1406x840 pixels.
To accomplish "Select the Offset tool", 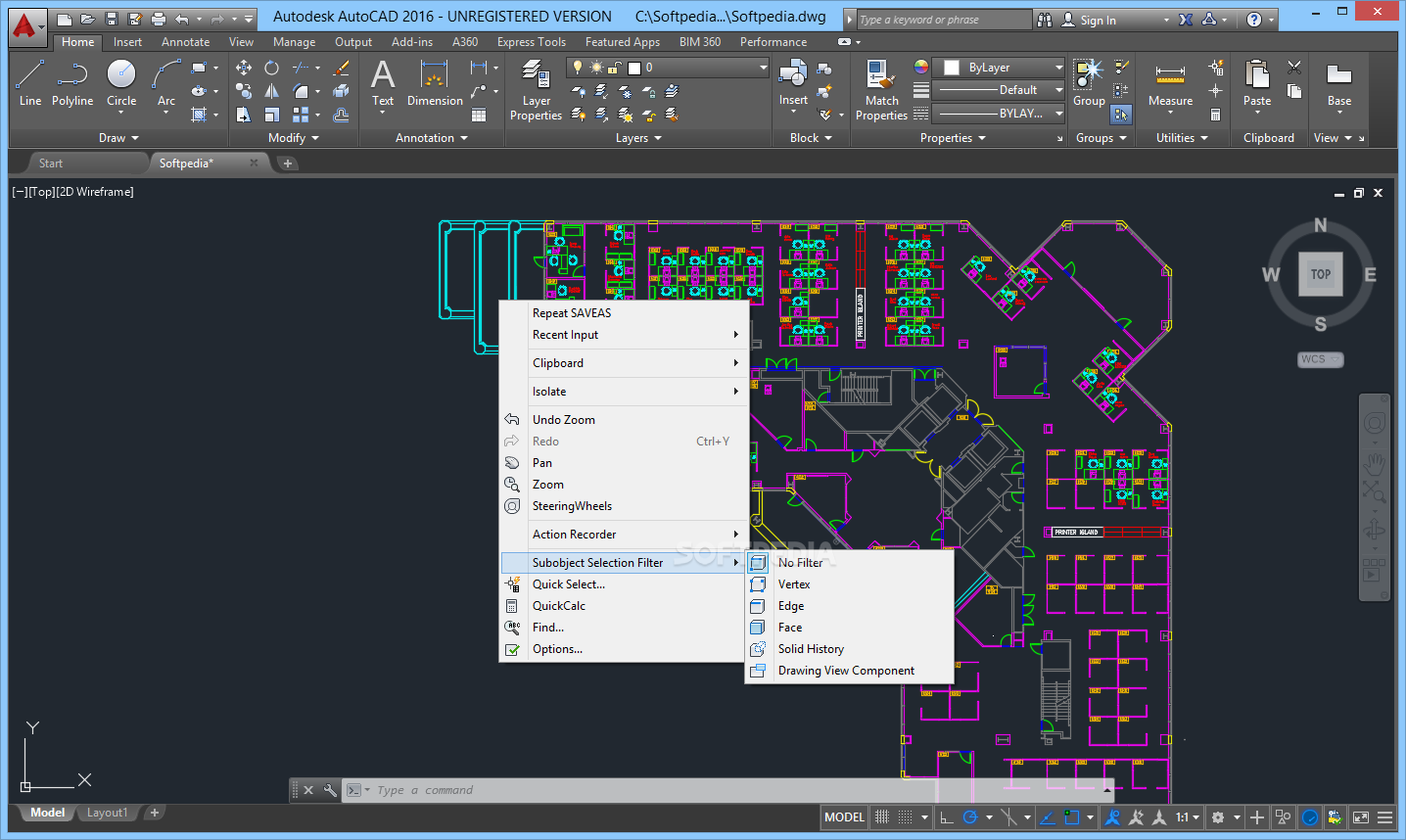I will (x=341, y=115).
